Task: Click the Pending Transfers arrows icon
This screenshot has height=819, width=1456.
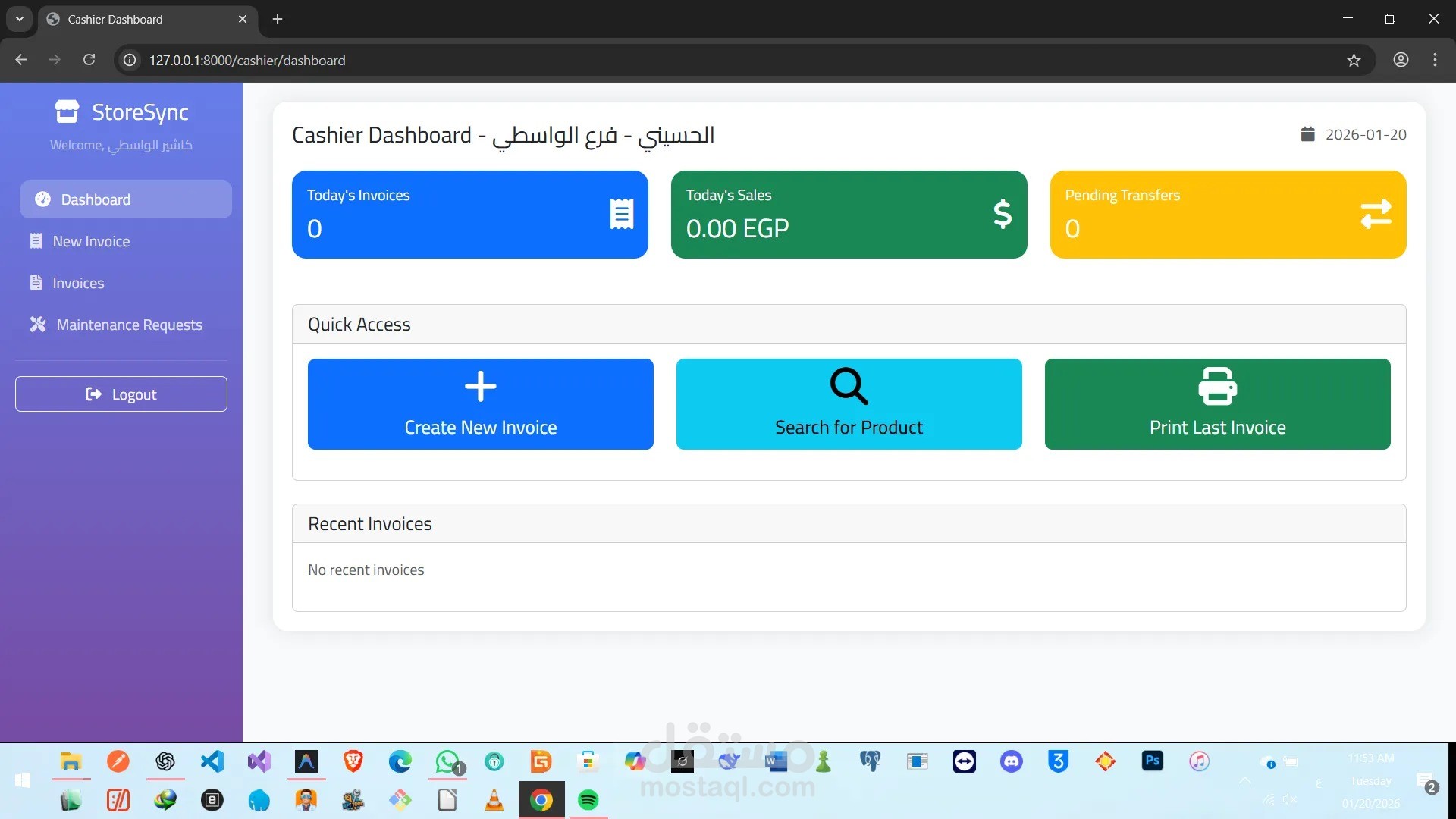Action: click(1376, 214)
